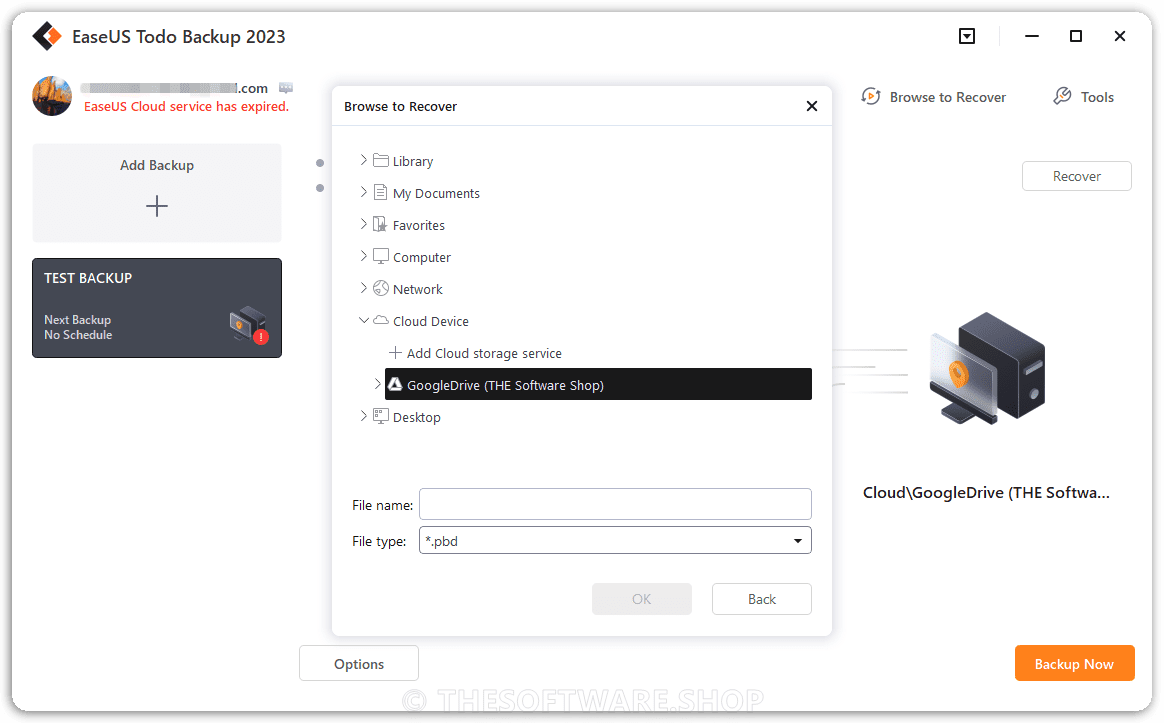Open the TEST BACKUP task card
The width and height of the screenshot is (1164, 723).
(157, 308)
